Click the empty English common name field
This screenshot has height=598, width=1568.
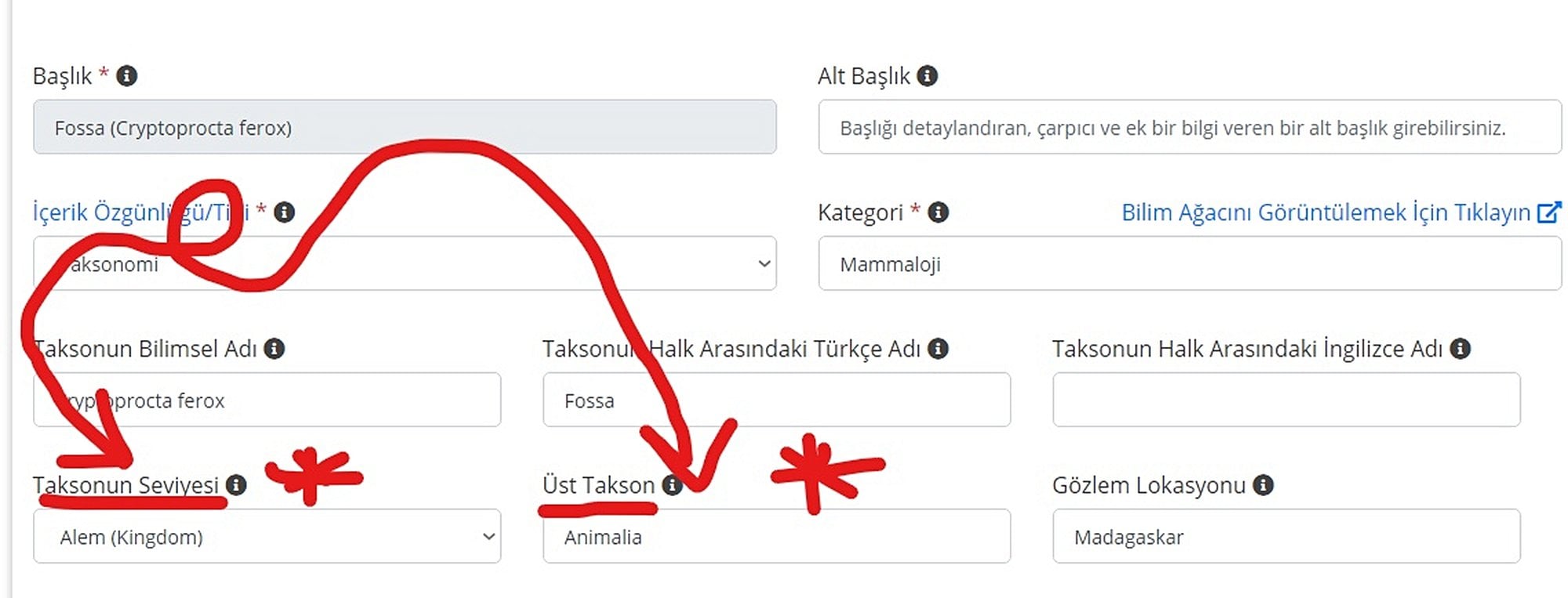(x=1286, y=400)
